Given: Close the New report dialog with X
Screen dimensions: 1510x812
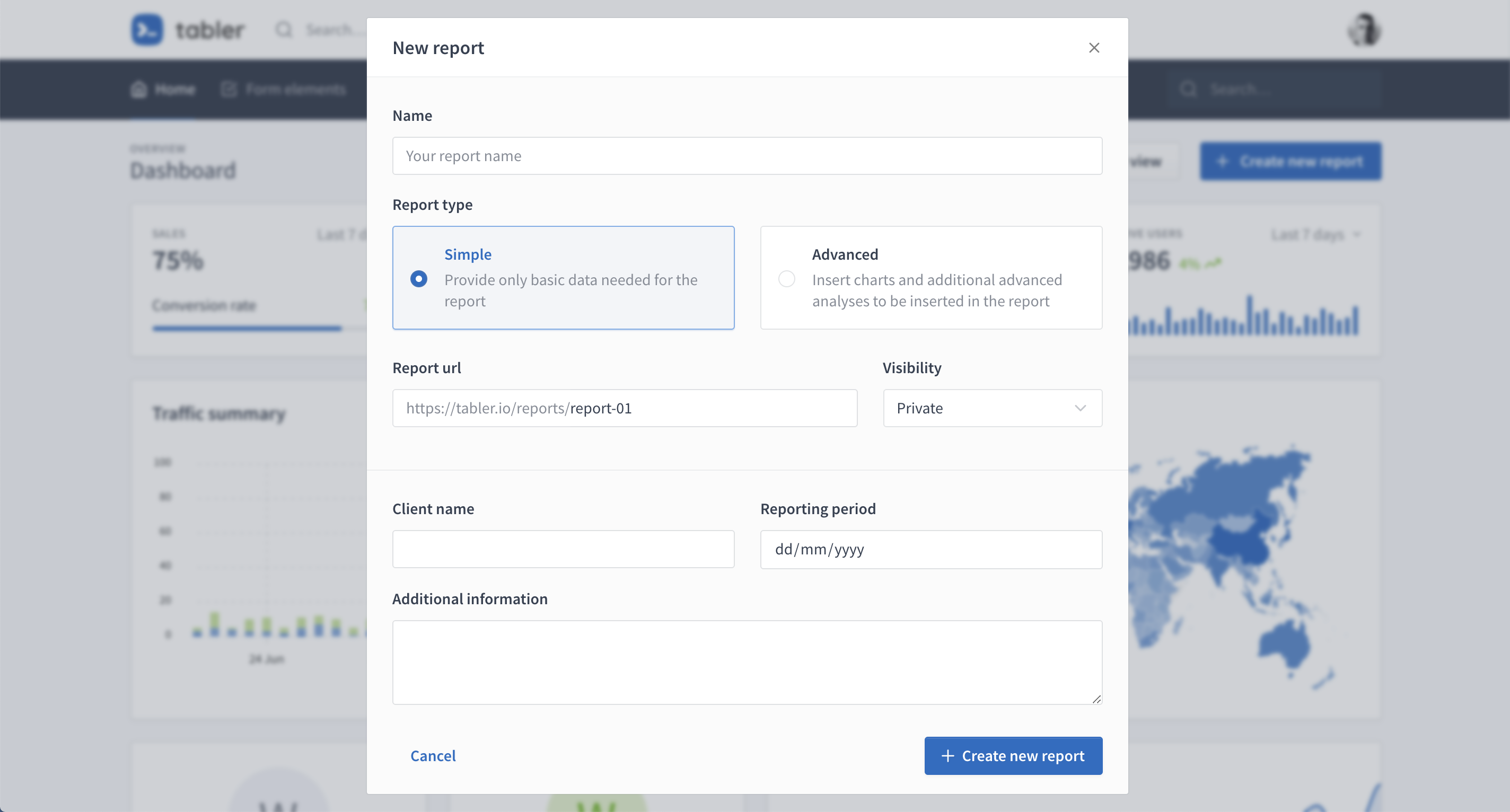Looking at the screenshot, I should click(1094, 48).
